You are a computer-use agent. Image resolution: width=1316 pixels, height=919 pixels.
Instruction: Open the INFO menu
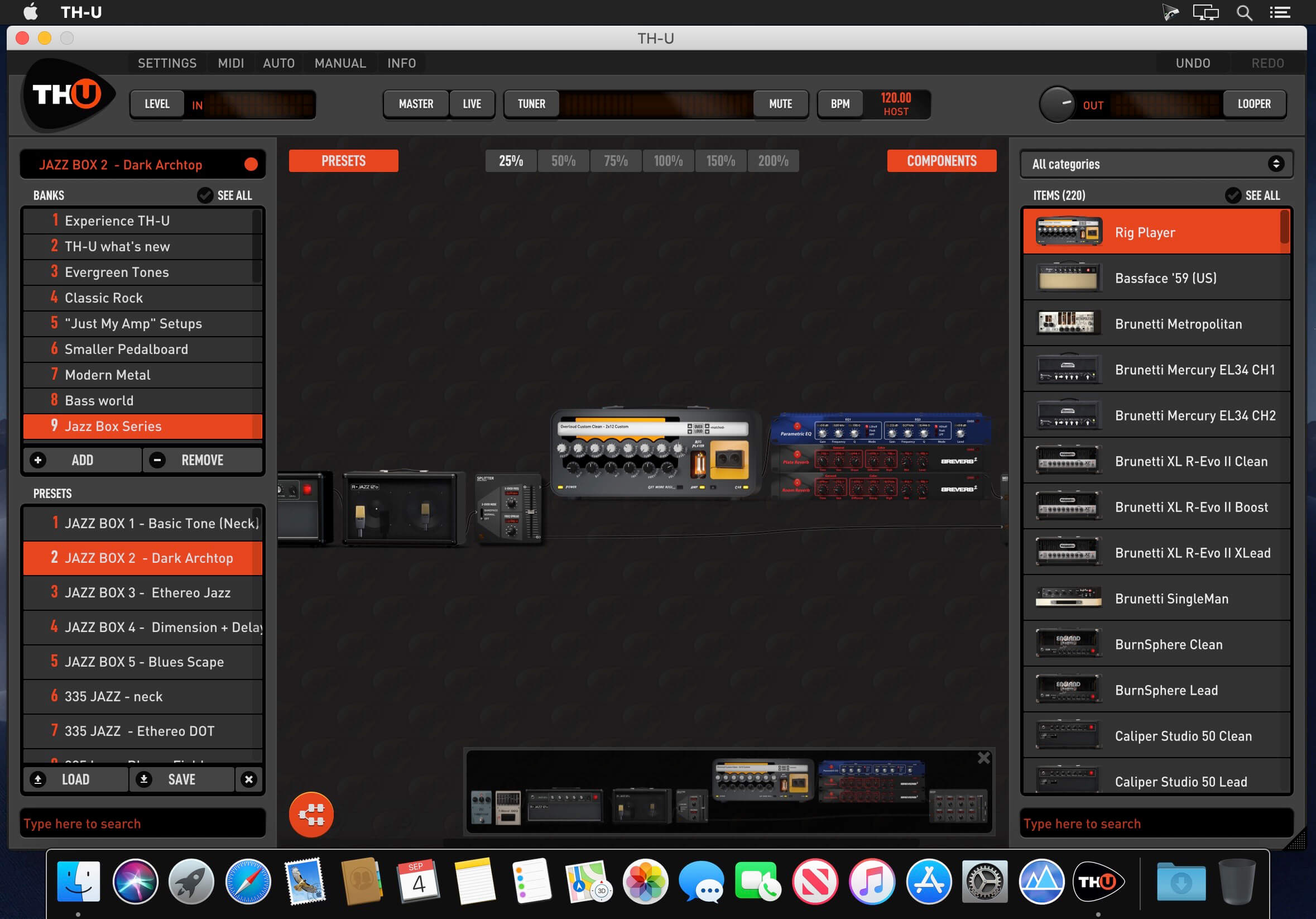tap(401, 63)
